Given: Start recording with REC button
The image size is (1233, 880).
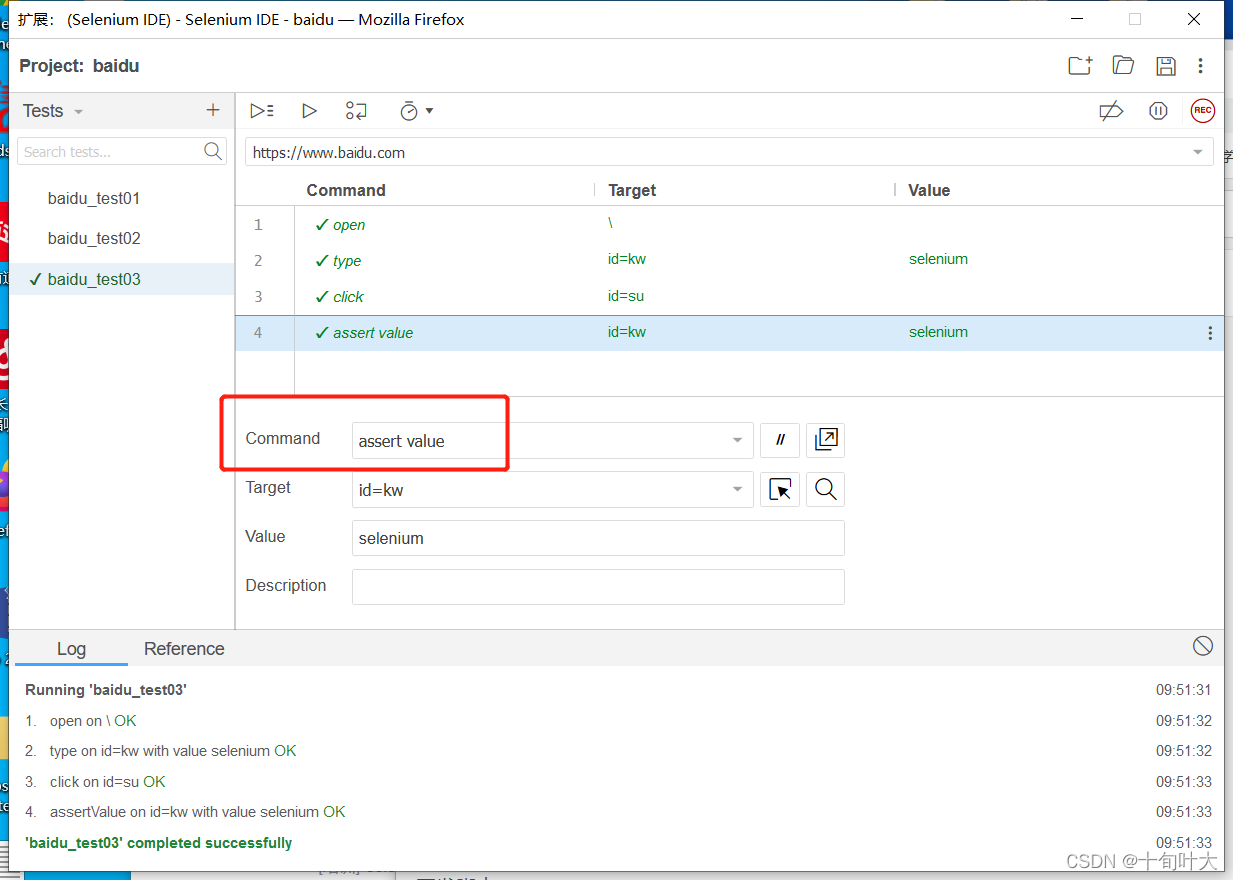Looking at the screenshot, I should tap(1202, 111).
